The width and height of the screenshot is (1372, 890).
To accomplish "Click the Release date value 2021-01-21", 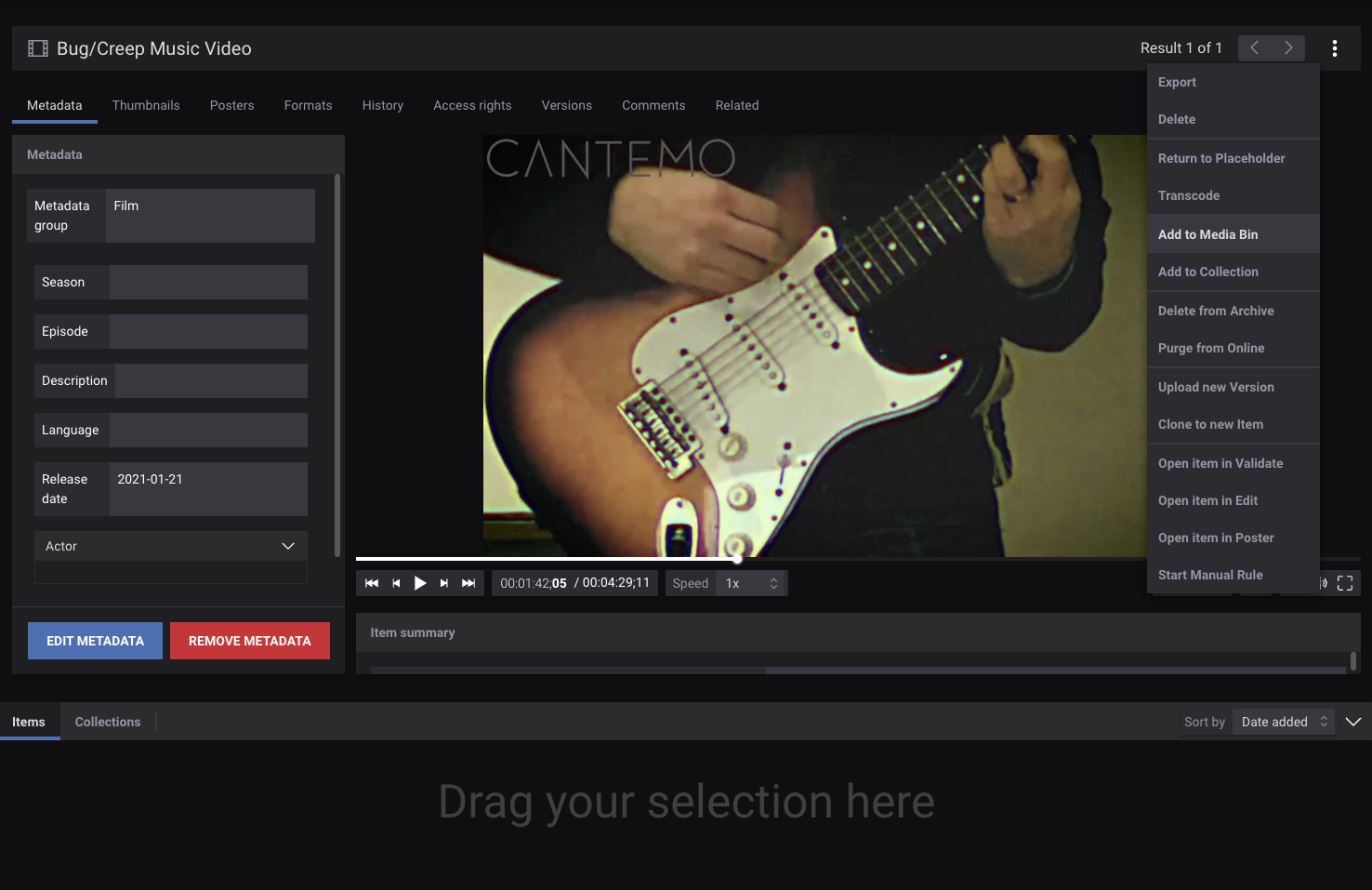I will (150, 479).
